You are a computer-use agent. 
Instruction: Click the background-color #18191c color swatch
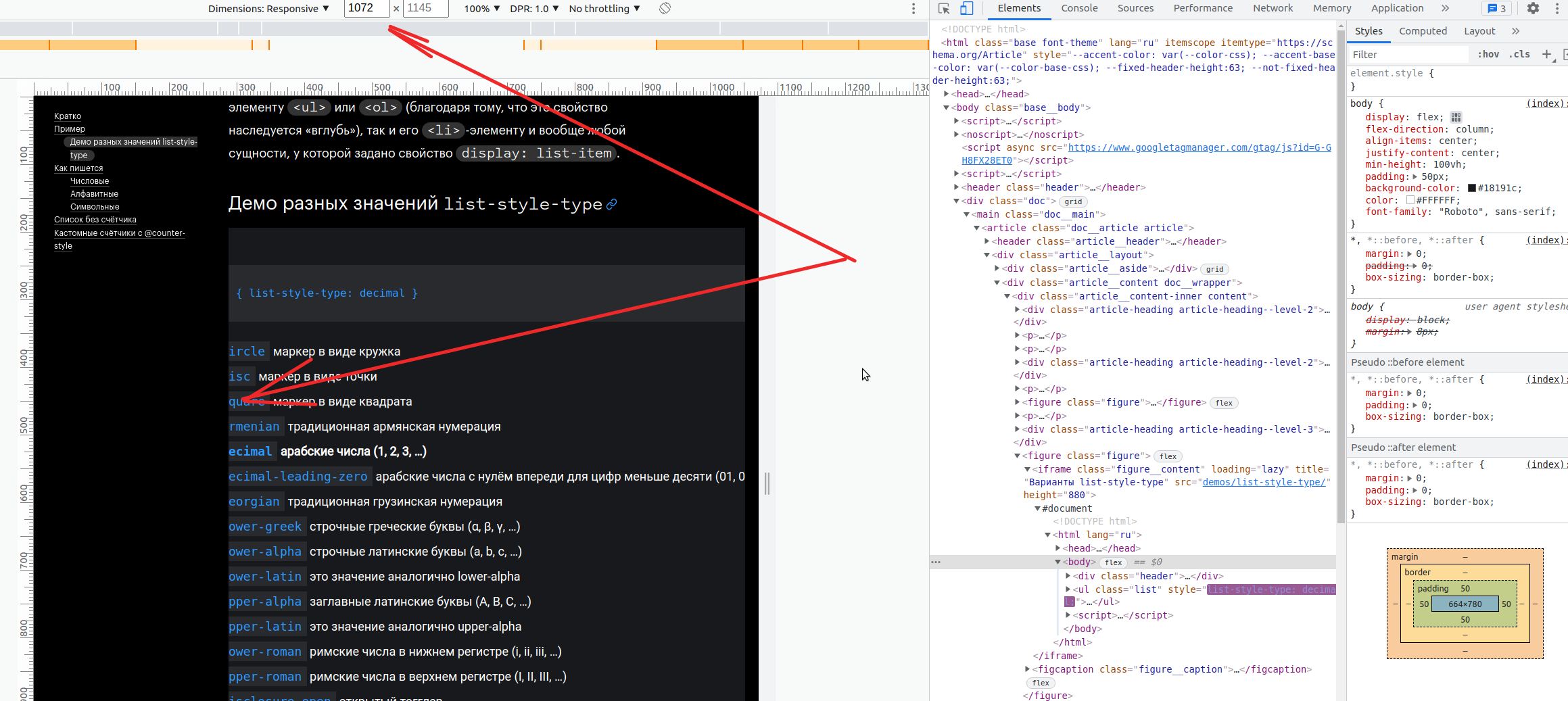click(1473, 188)
